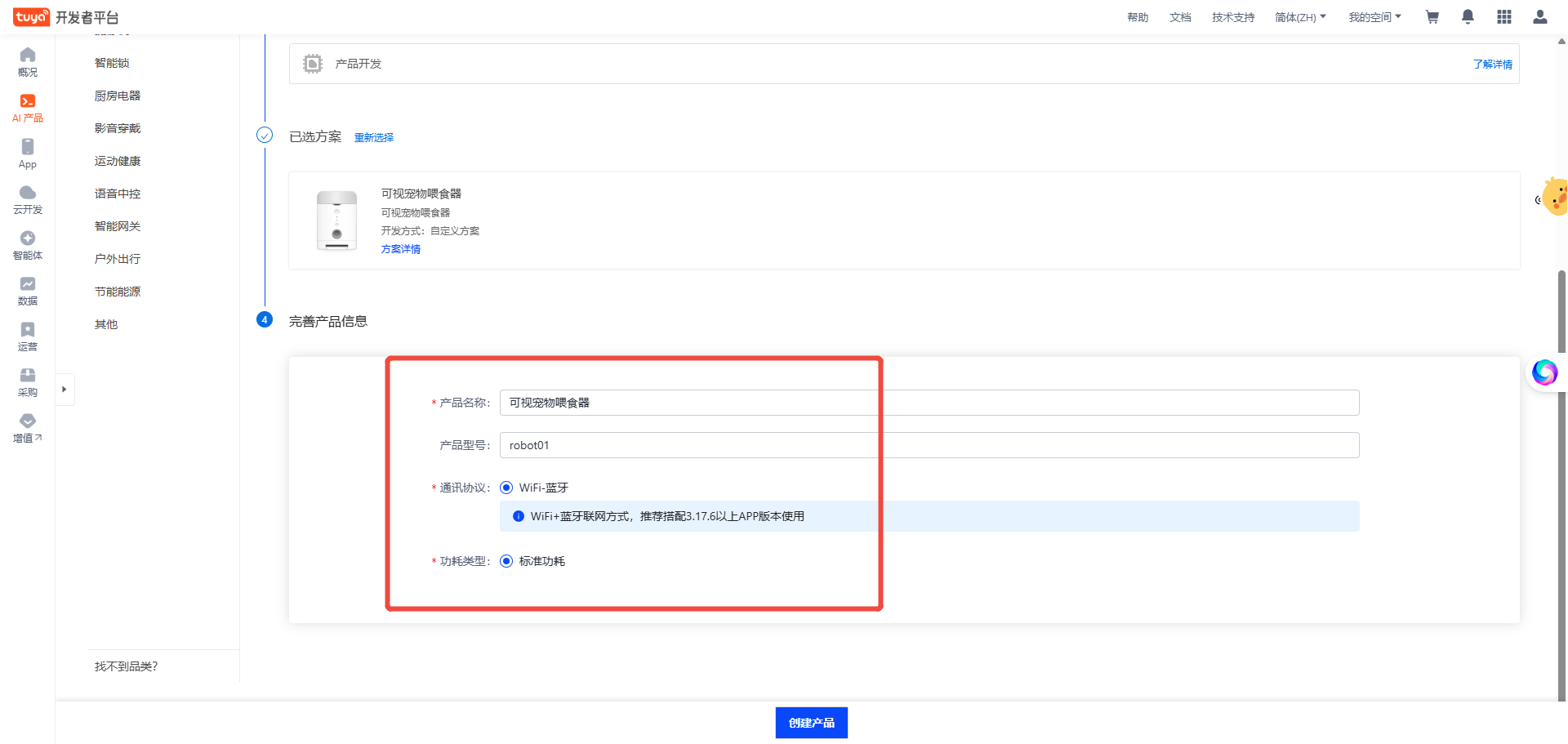Expand the 简体(ZH) language dropdown
The image size is (1568, 744).
1300,17
